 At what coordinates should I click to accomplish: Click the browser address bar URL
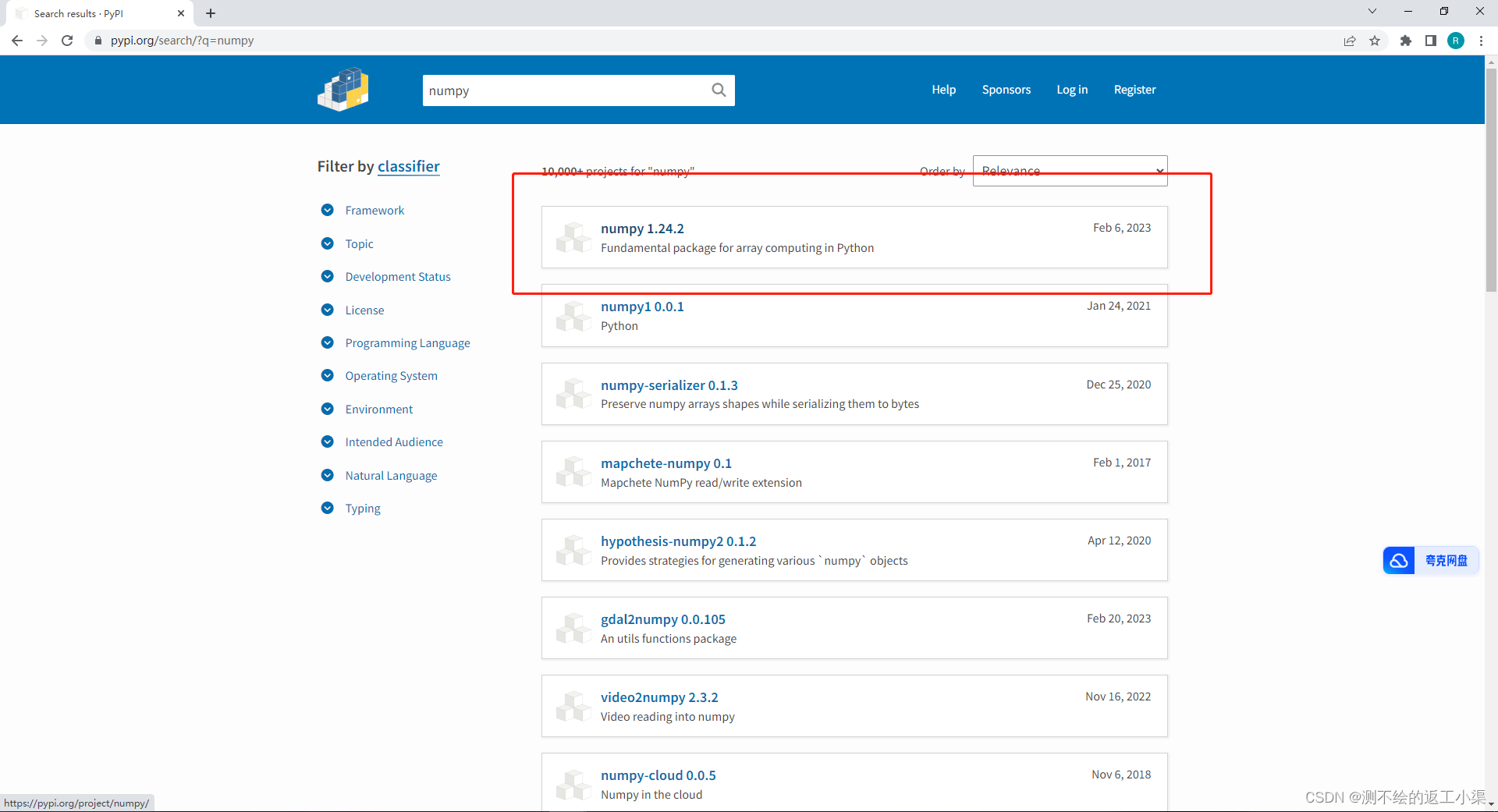(182, 41)
